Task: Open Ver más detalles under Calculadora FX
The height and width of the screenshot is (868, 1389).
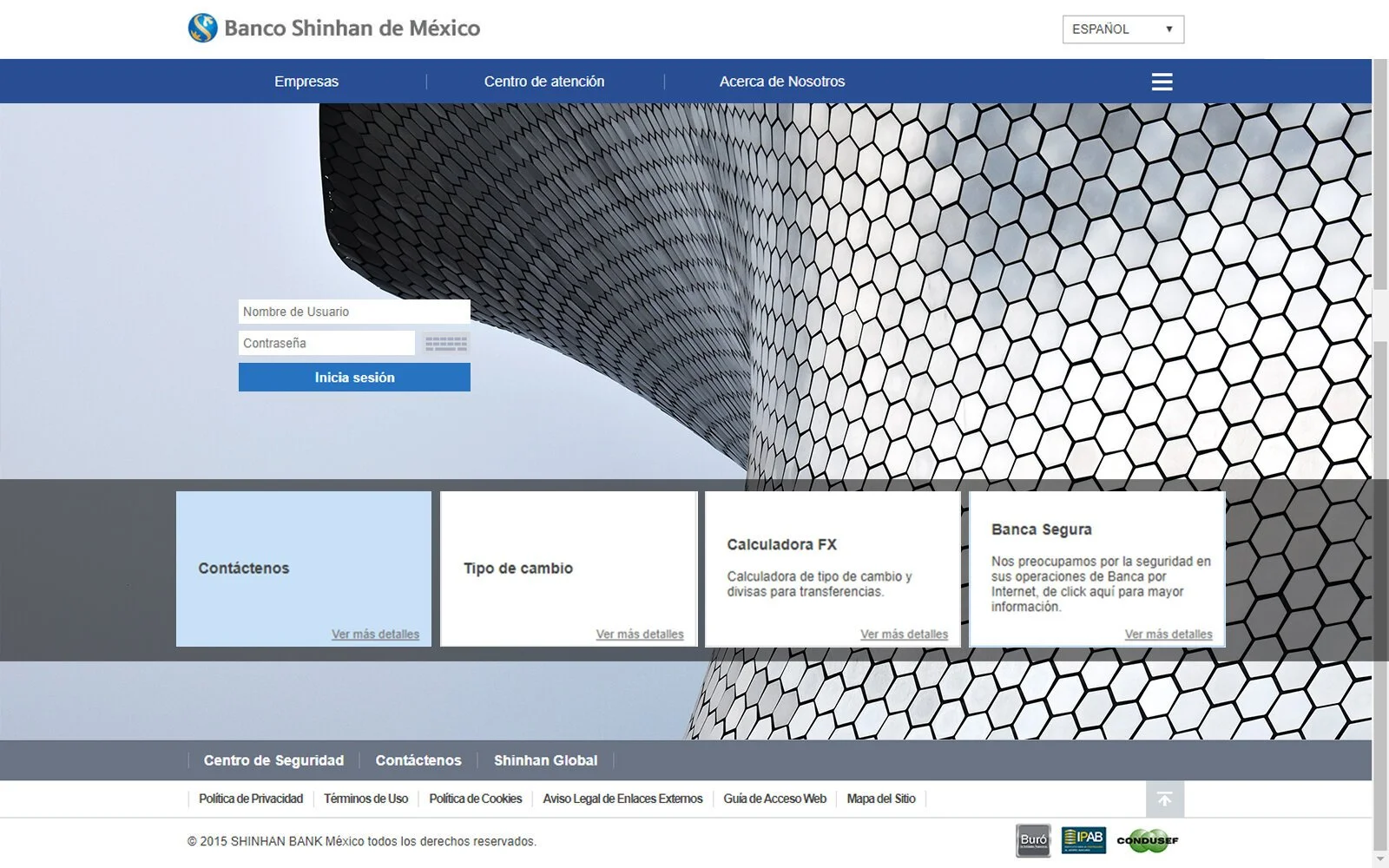Action: 904,635
